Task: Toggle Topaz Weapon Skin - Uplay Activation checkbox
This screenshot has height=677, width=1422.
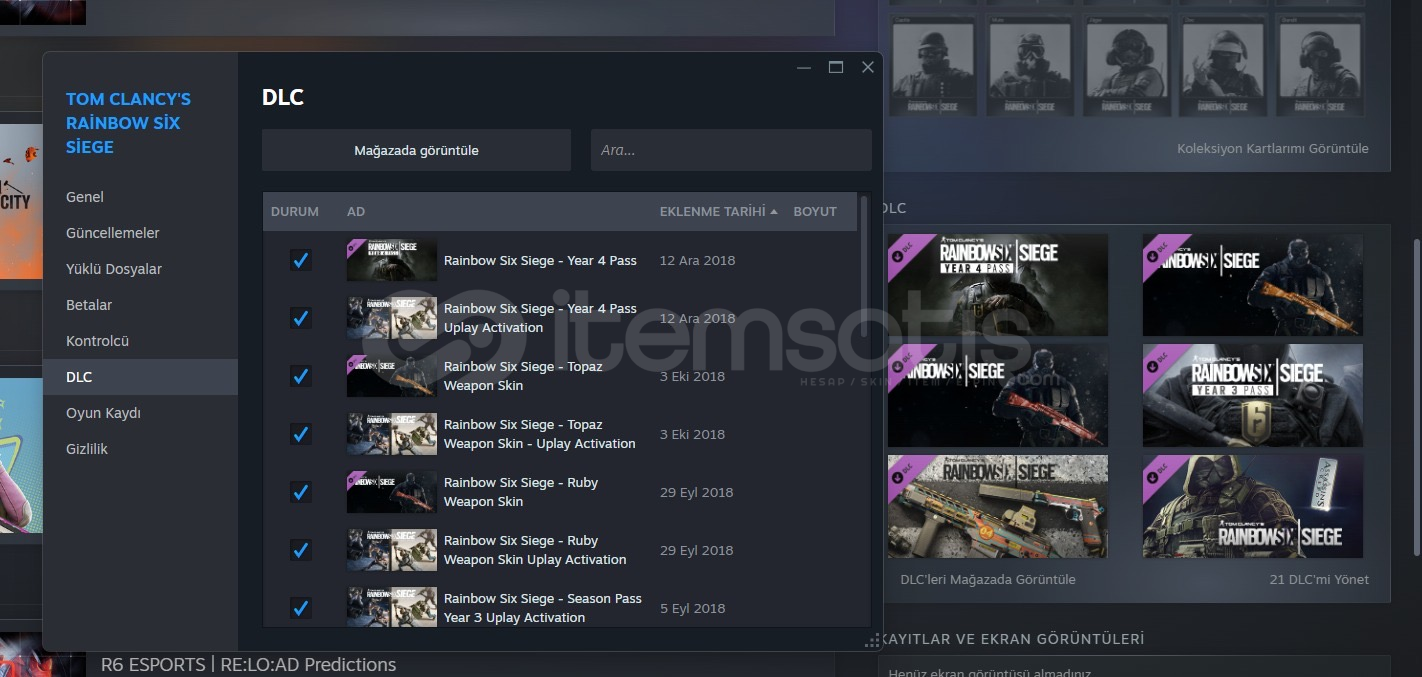Action: click(300, 434)
